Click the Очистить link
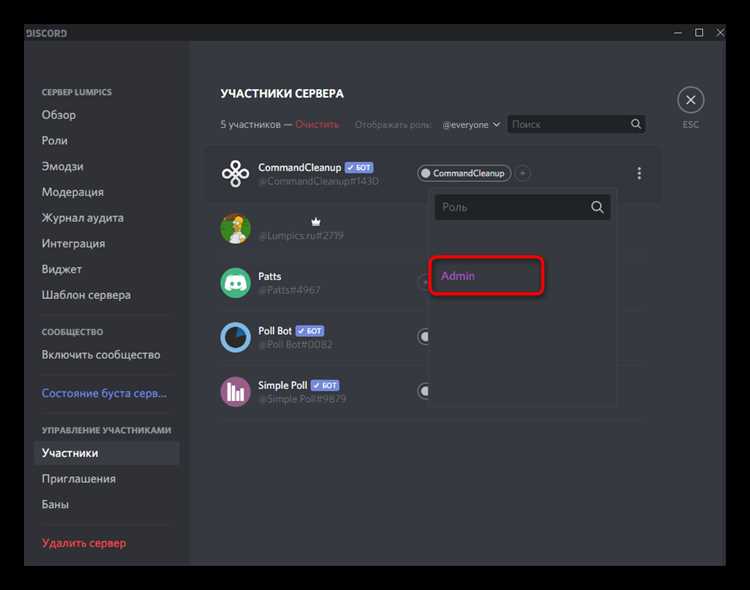Image resolution: width=750 pixels, height=590 pixels. [x=317, y=124]
